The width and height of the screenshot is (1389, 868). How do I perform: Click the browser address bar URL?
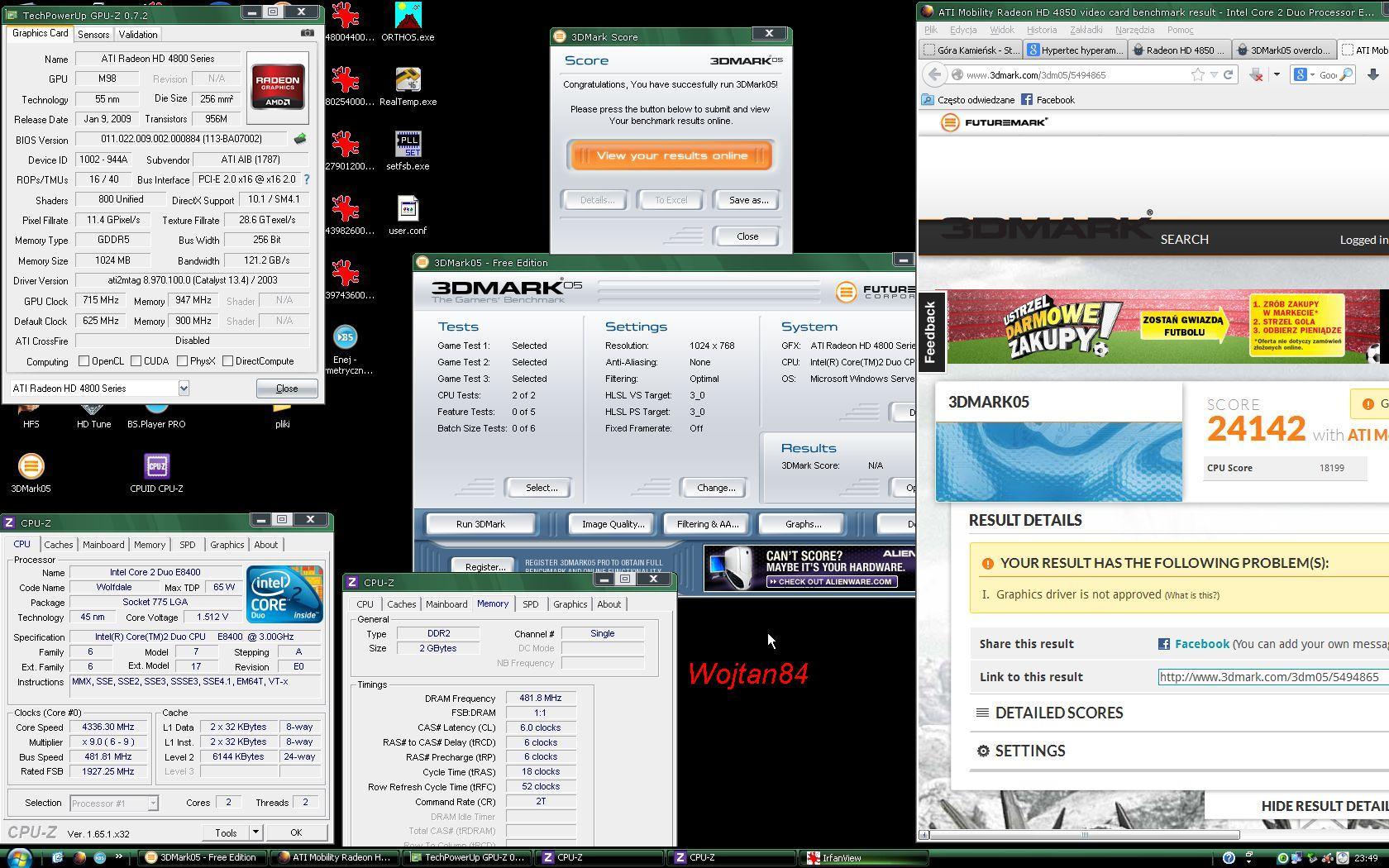pos(1035,74)
